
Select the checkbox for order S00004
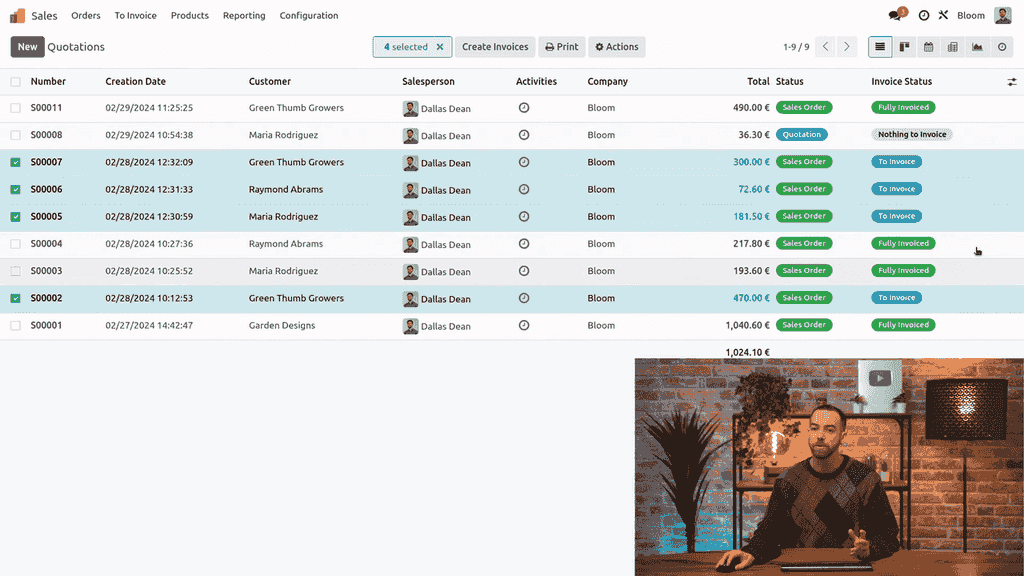click(15, 244)
